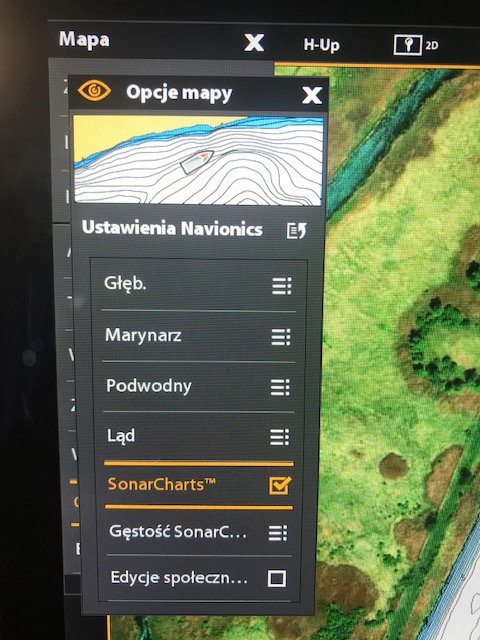The image size is (480, 640).
Task: Toggle the H-Up orientation mode
Action: 321,44
